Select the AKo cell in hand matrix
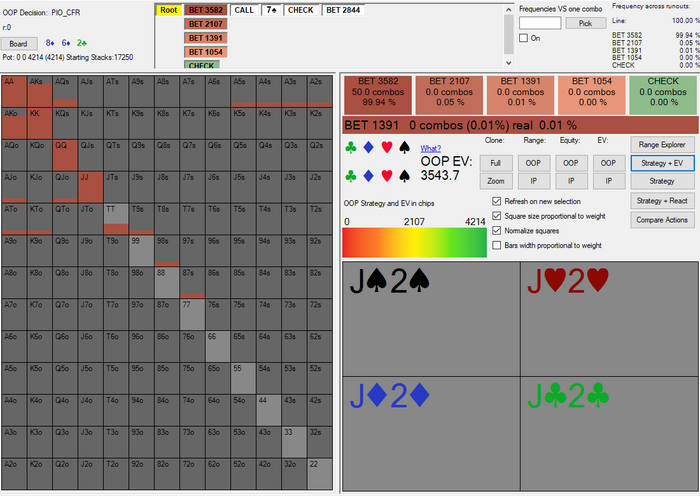This screenshot has height=496, width=700. (x=14, y=123)
